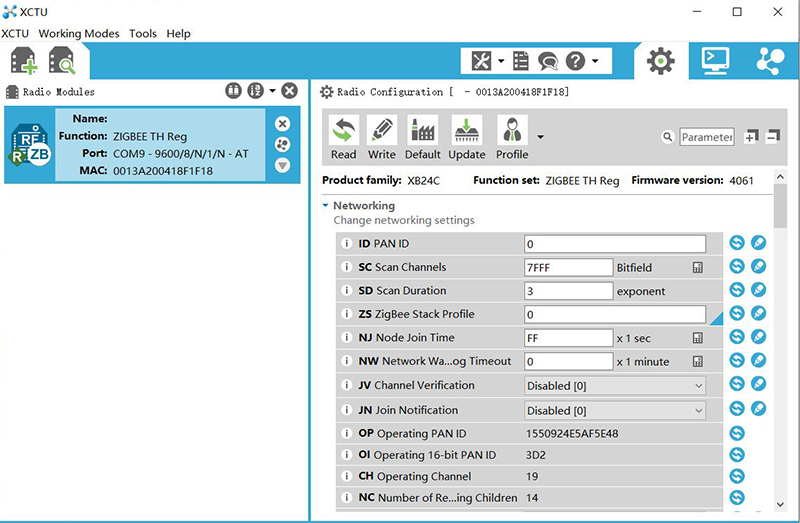Click the ID PAN ID input field
Screen dimensions: 800x523
(615, 244)
